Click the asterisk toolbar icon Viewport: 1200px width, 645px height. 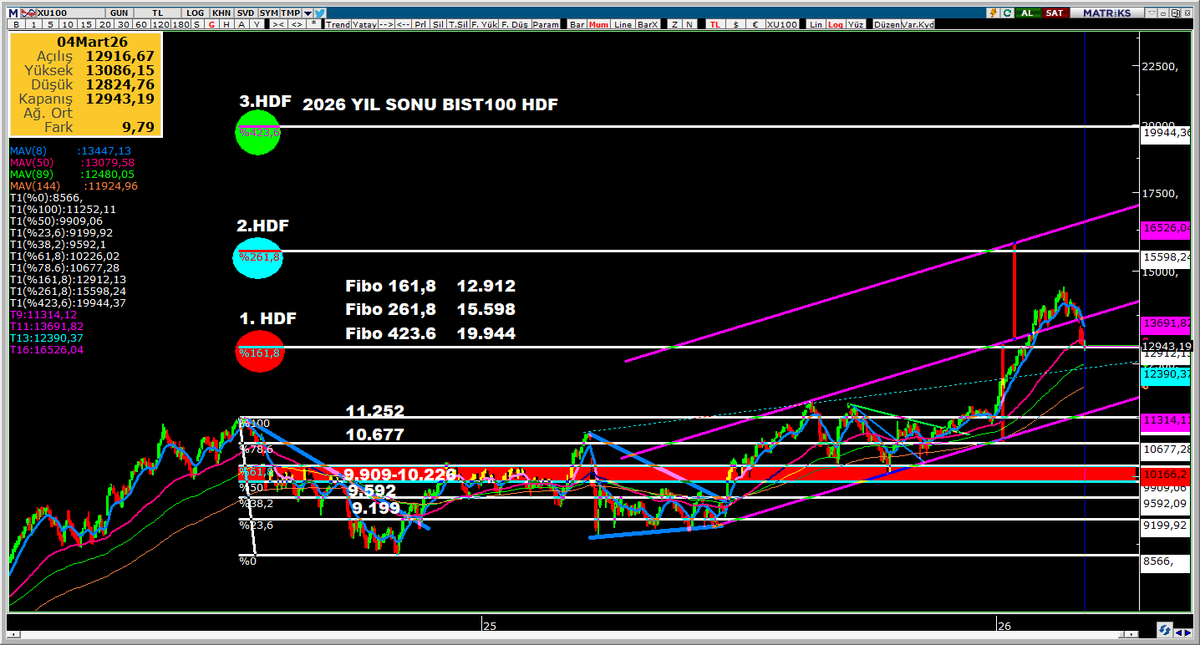(314, 24)
